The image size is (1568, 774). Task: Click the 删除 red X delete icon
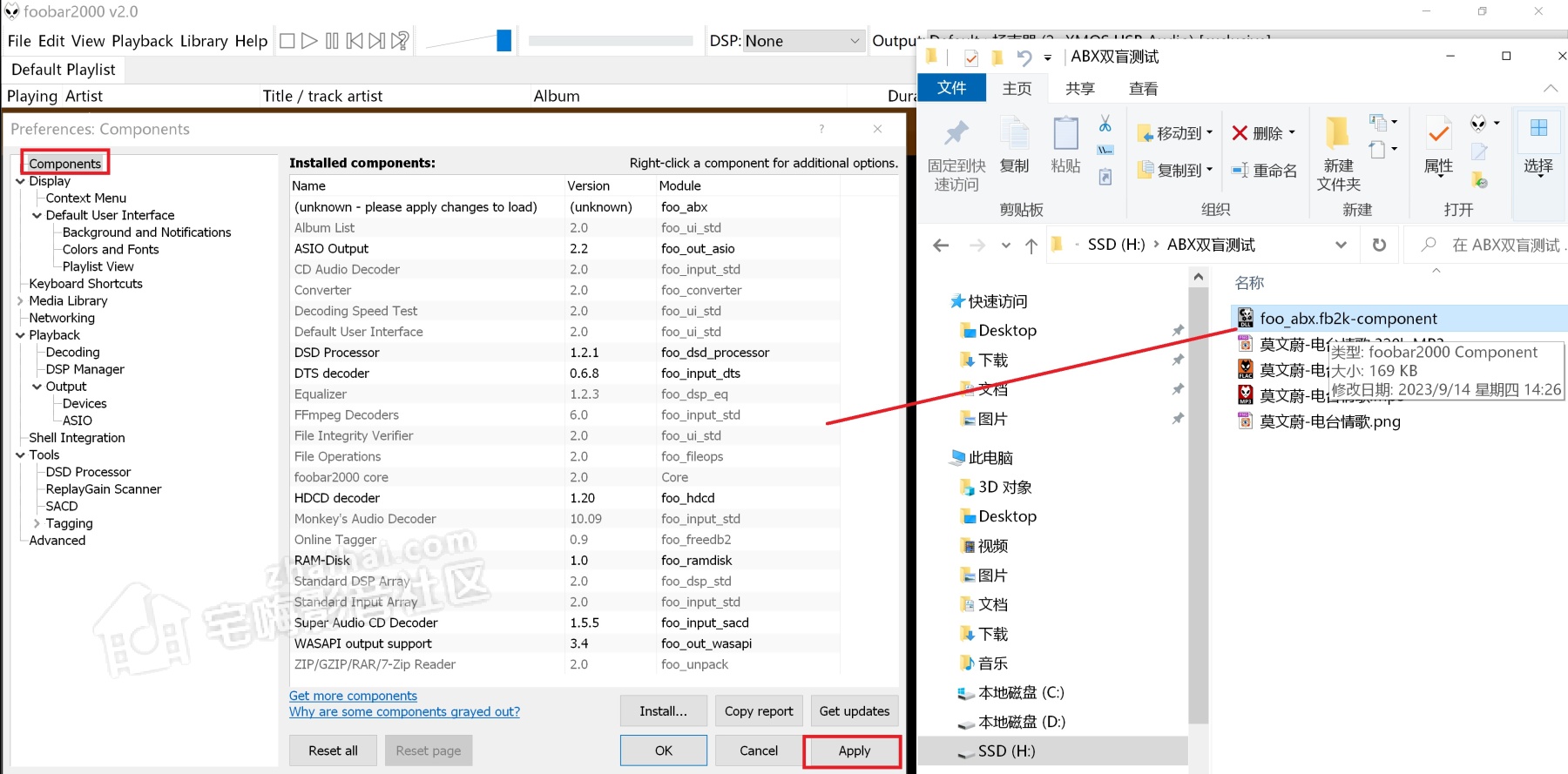pyautogui.click(x=1240, y=133)
